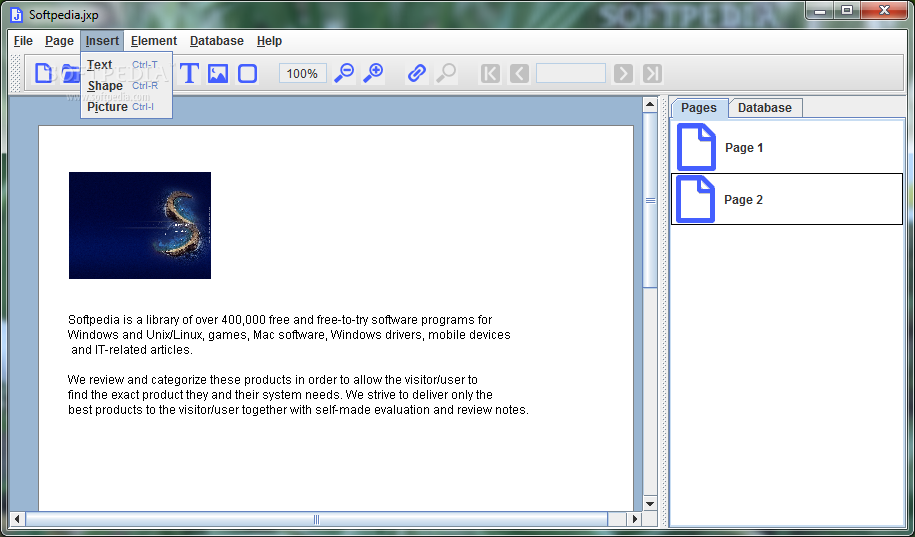Click the New document toolbar icon
The width and height of the screenshot is (915, 537).
coord(43,74)
